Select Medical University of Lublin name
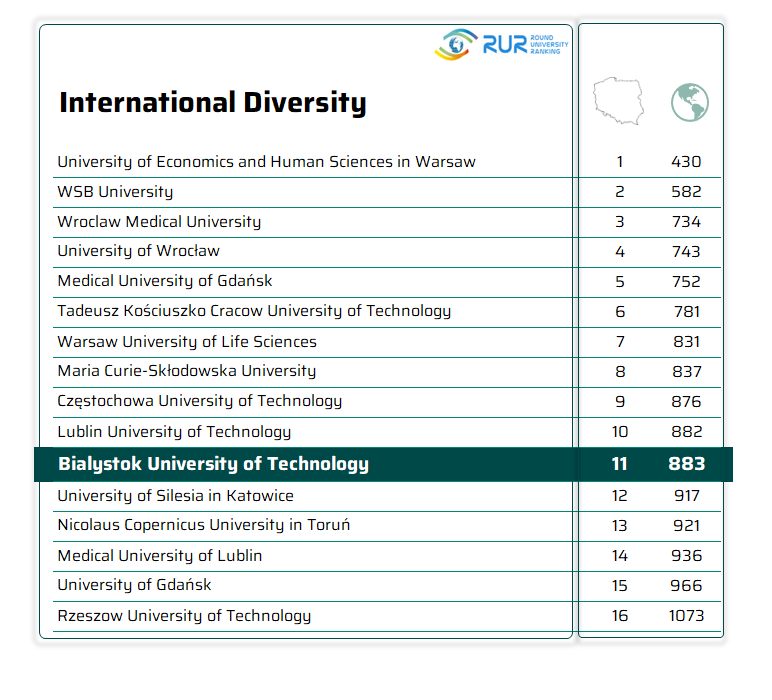 coord(160,556)
